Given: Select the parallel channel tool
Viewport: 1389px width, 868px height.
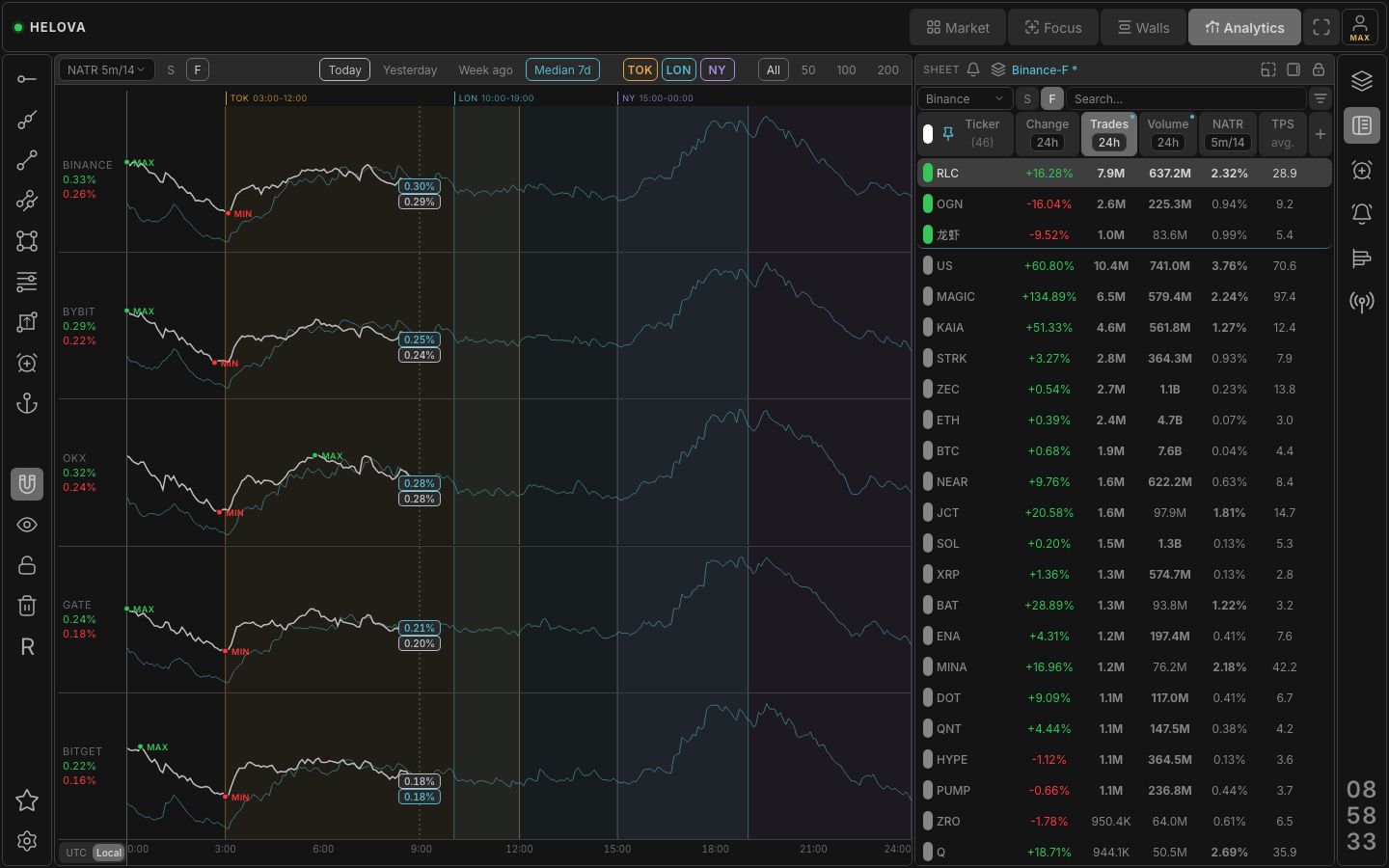Looking at the screenshot, I should click(27, 201).
